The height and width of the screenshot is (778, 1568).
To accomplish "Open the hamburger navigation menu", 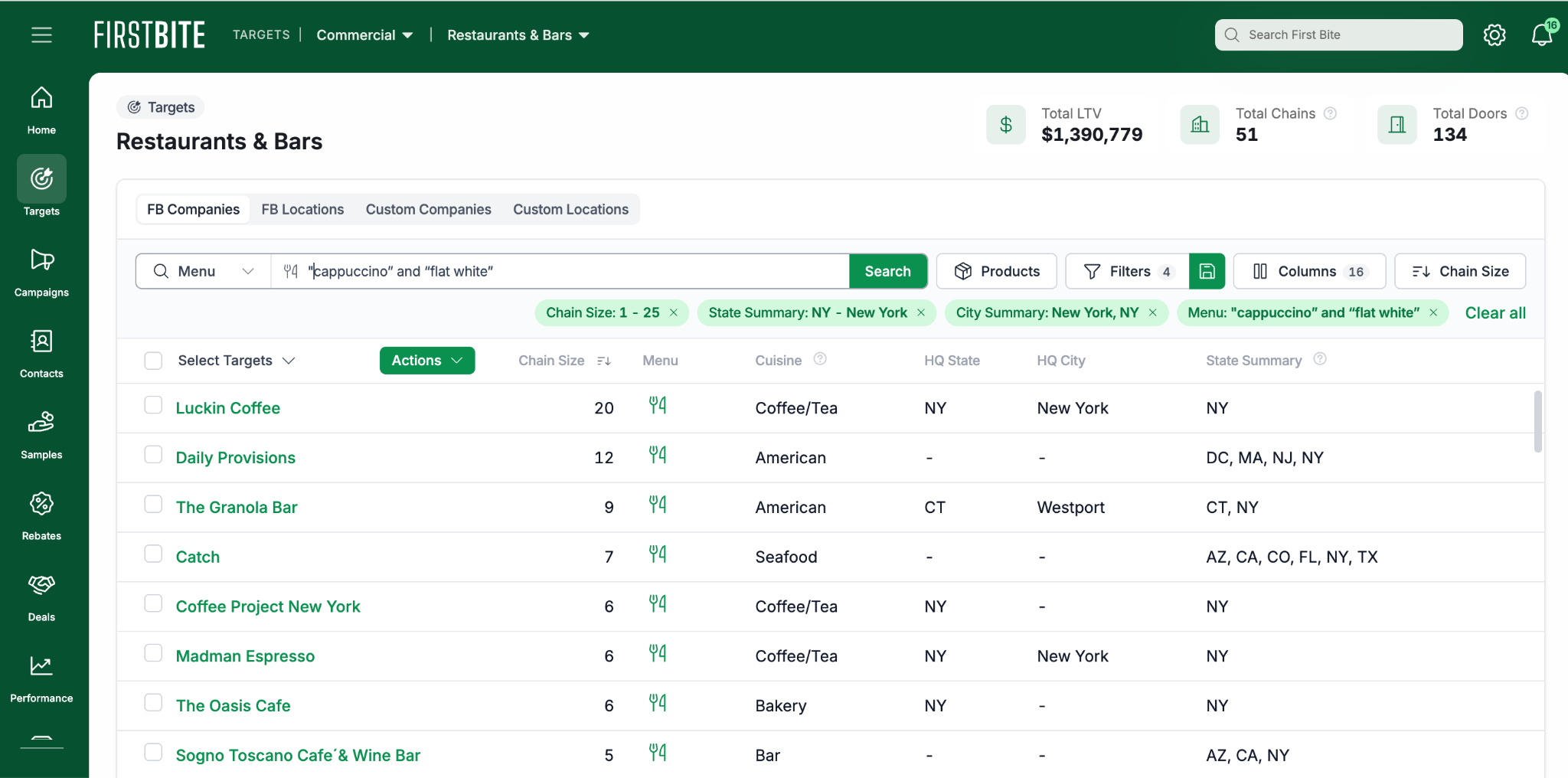I will (x=41, y=35).
